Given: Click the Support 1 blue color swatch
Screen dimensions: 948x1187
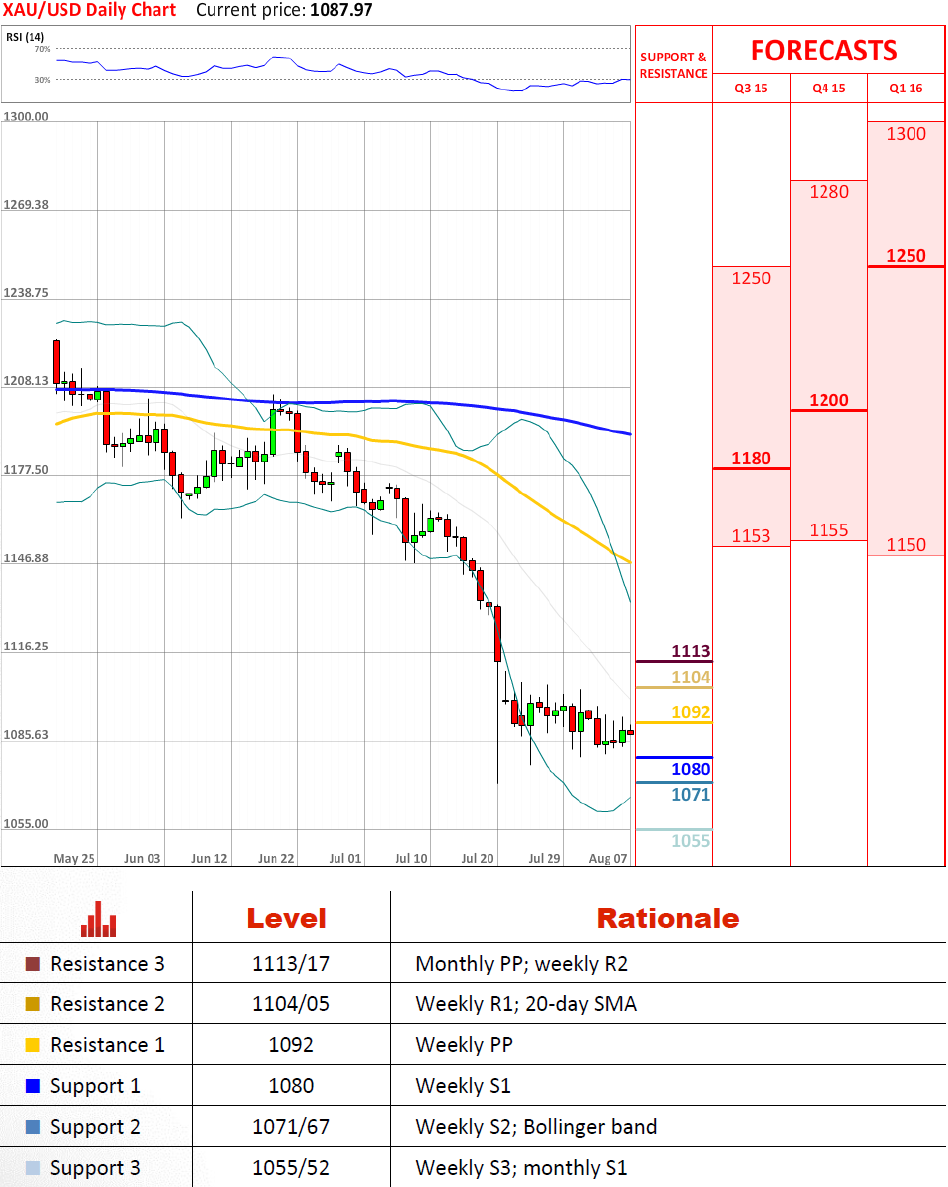Looking at the screenshot, I should 33,1086.
